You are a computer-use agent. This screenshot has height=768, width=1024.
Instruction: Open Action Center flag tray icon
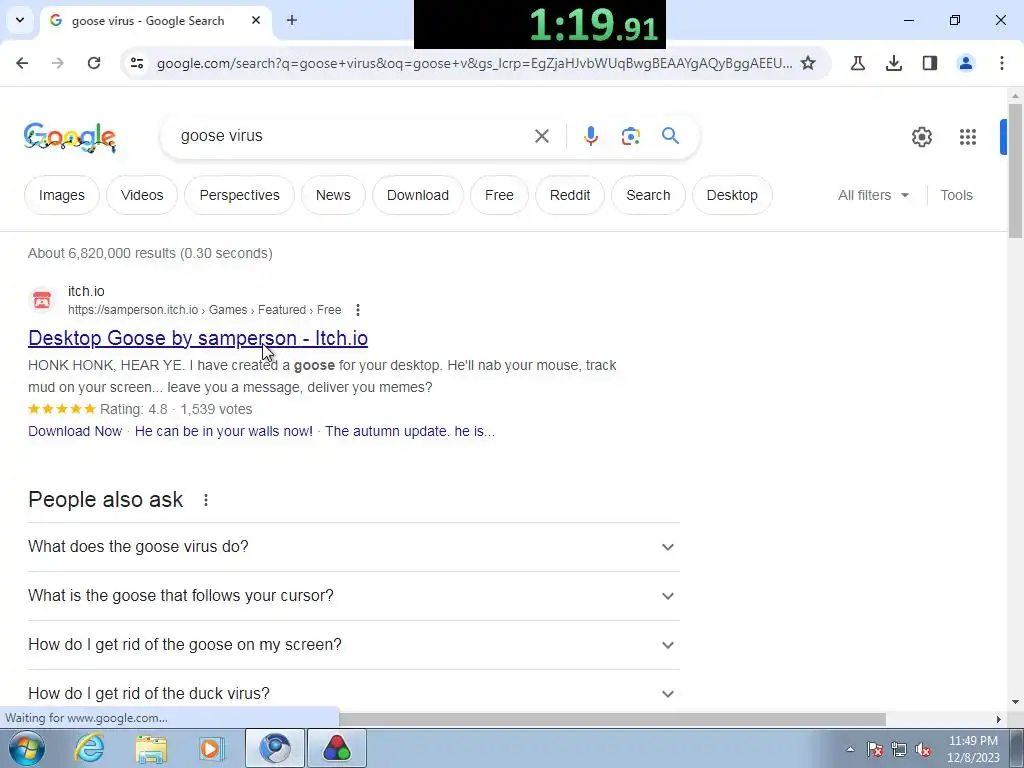pos(875,749)
